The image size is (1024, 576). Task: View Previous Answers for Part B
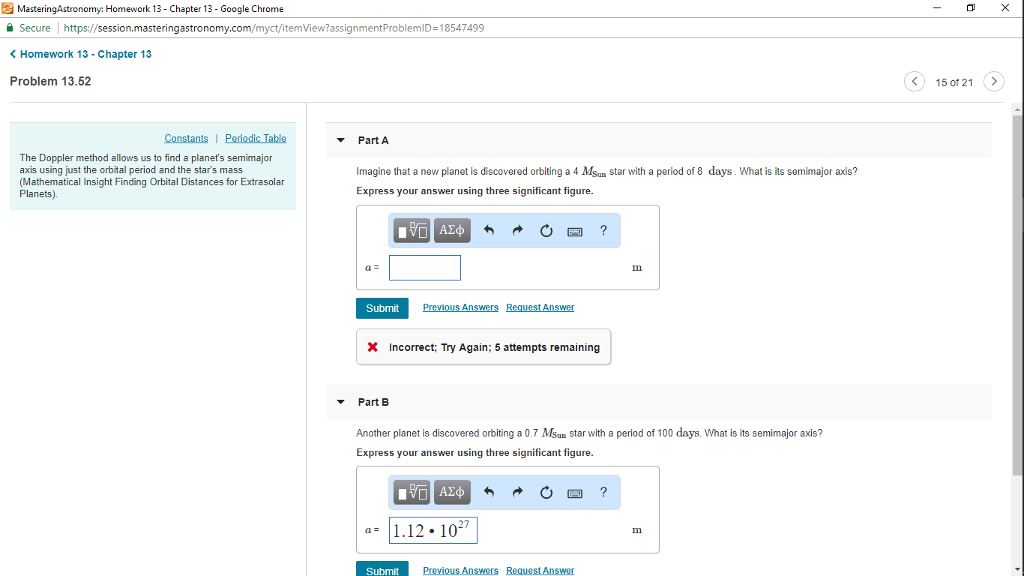[460, 570]
